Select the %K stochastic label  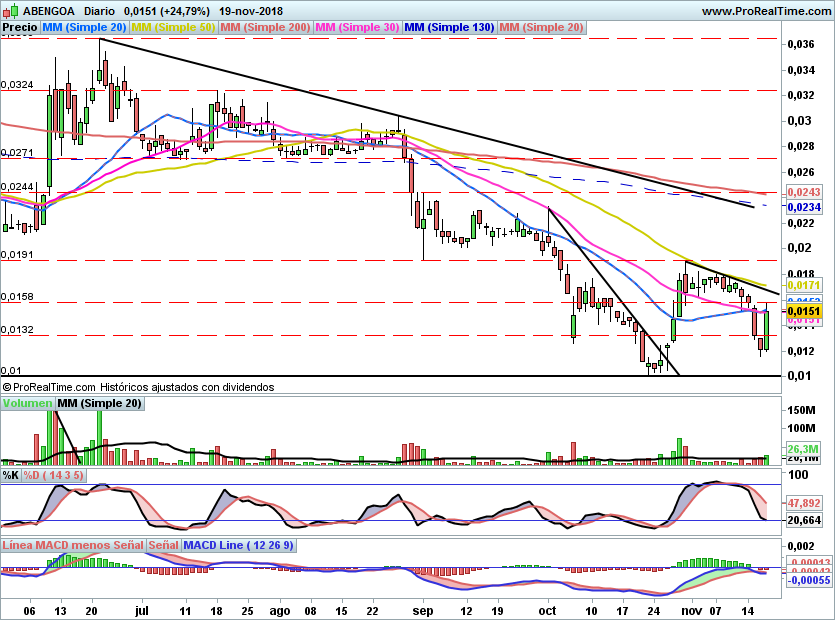(x=11, y=474)
